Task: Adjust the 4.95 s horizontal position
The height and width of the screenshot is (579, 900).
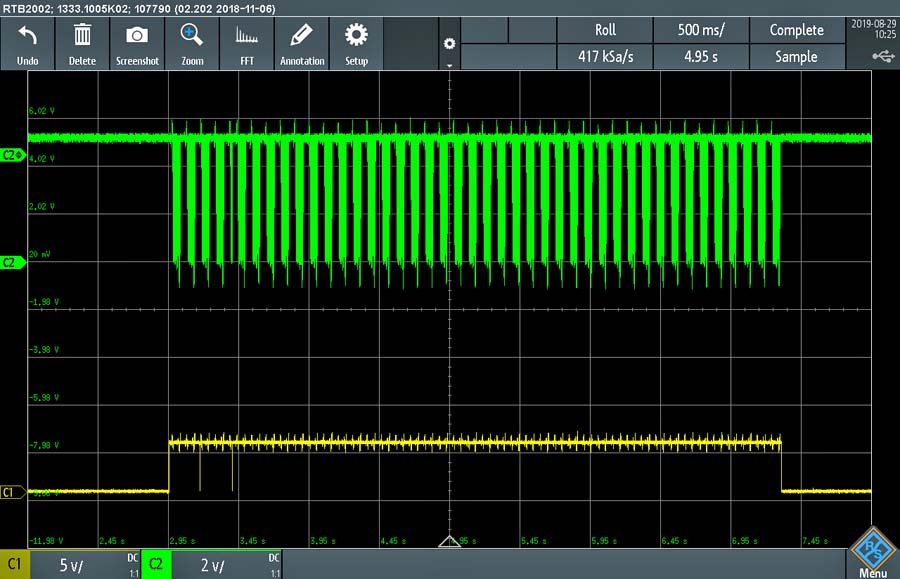Action: (x=701, y=56)
